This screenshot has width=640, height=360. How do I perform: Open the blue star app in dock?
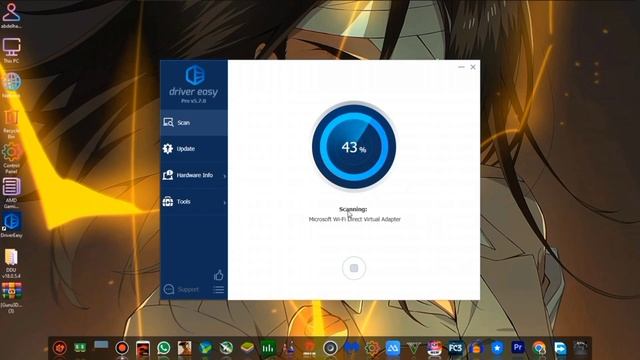497,348
